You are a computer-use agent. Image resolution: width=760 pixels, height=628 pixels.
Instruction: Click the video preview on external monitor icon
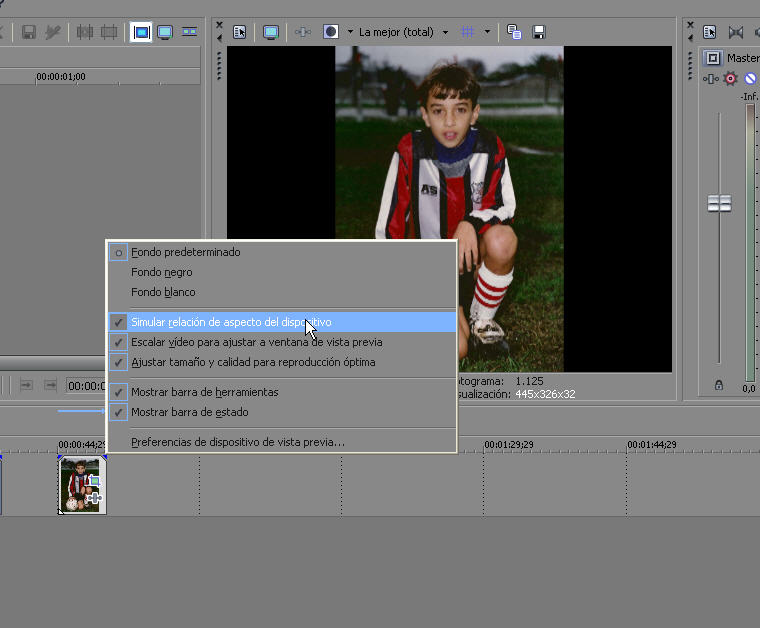coord(271,32)
